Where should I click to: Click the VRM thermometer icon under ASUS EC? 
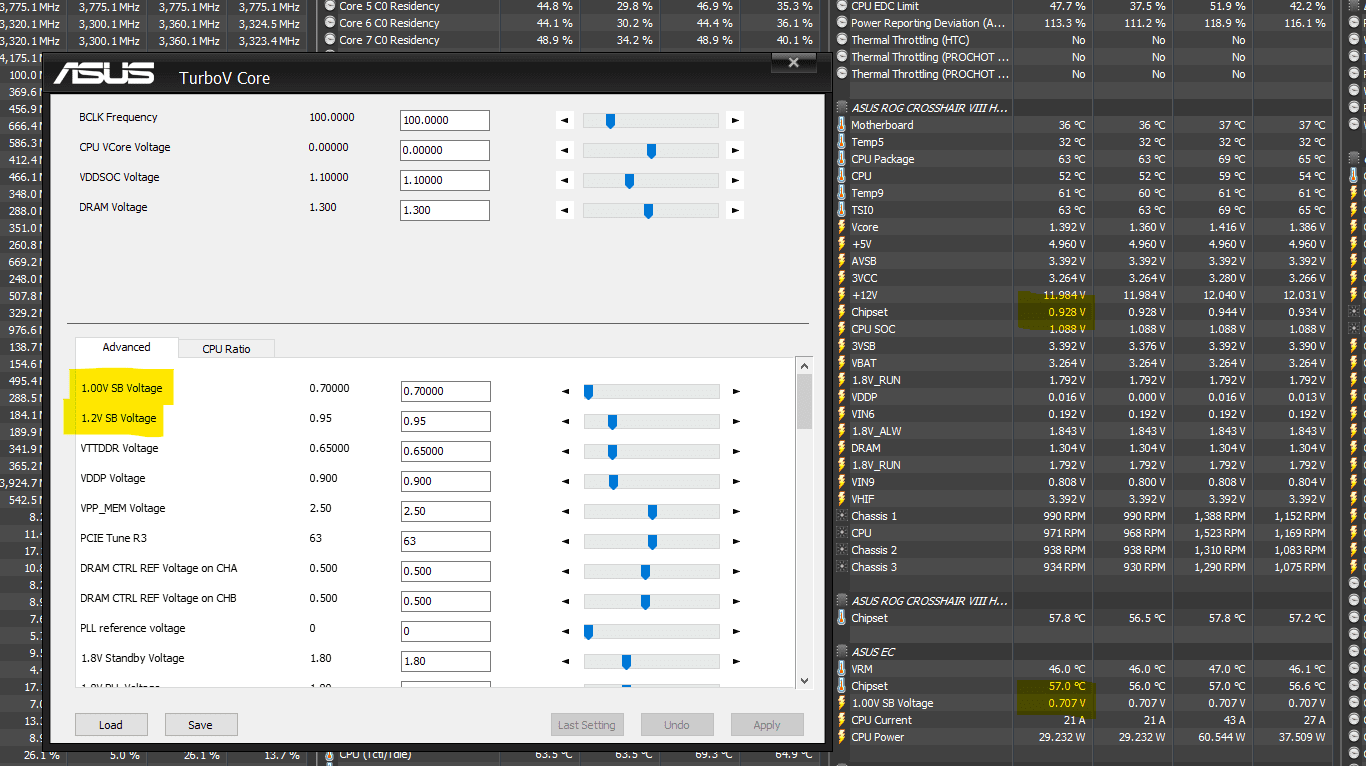pyautogui.click(x=841, y=669)
